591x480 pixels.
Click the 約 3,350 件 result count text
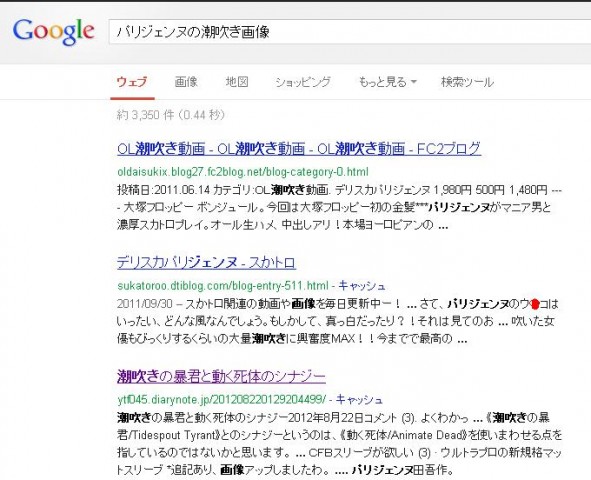tap(171, 115)
